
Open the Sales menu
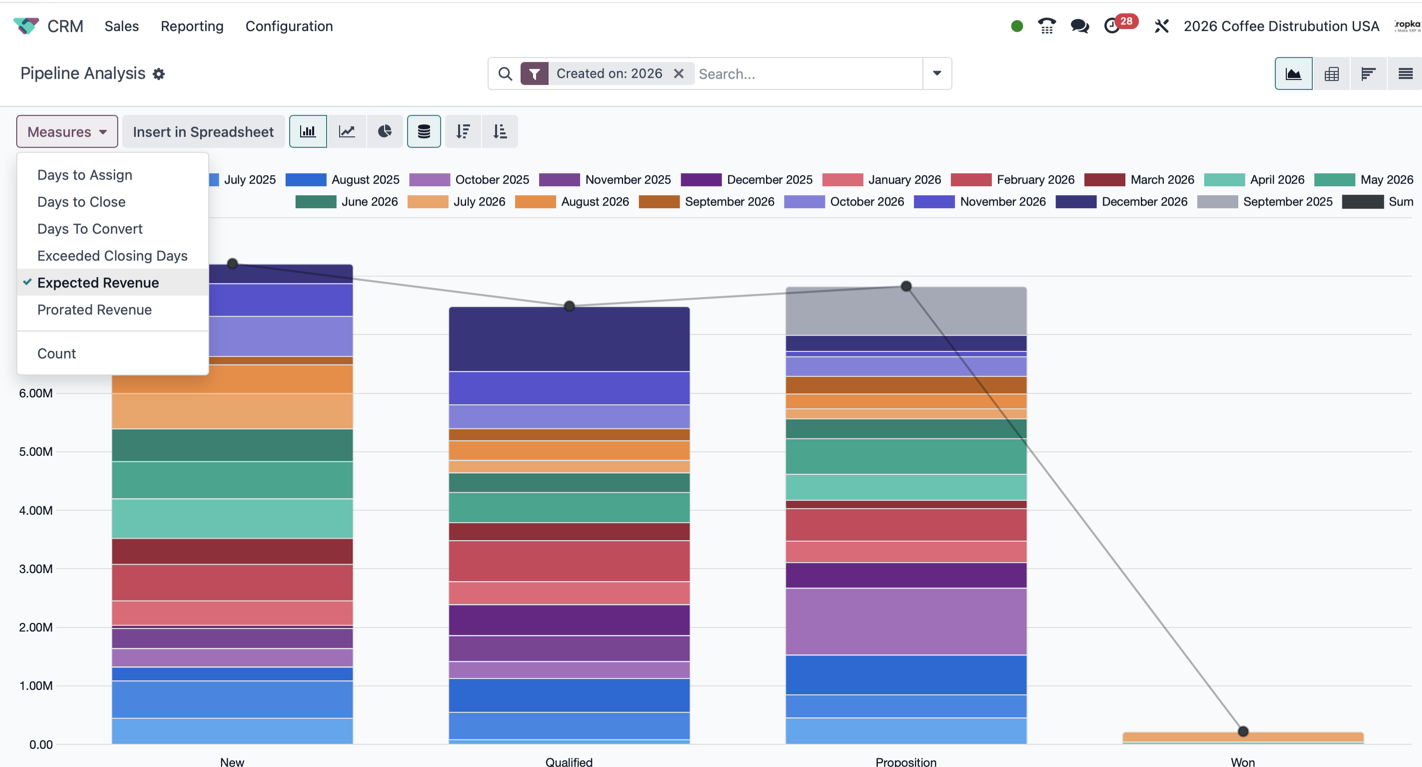pos(121,26)
